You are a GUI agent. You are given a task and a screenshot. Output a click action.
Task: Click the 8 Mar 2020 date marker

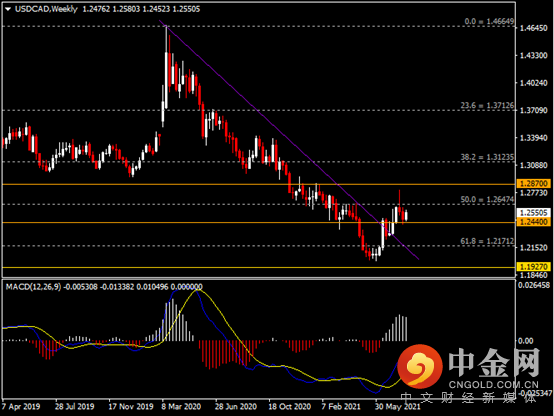(x=181, y=406)
